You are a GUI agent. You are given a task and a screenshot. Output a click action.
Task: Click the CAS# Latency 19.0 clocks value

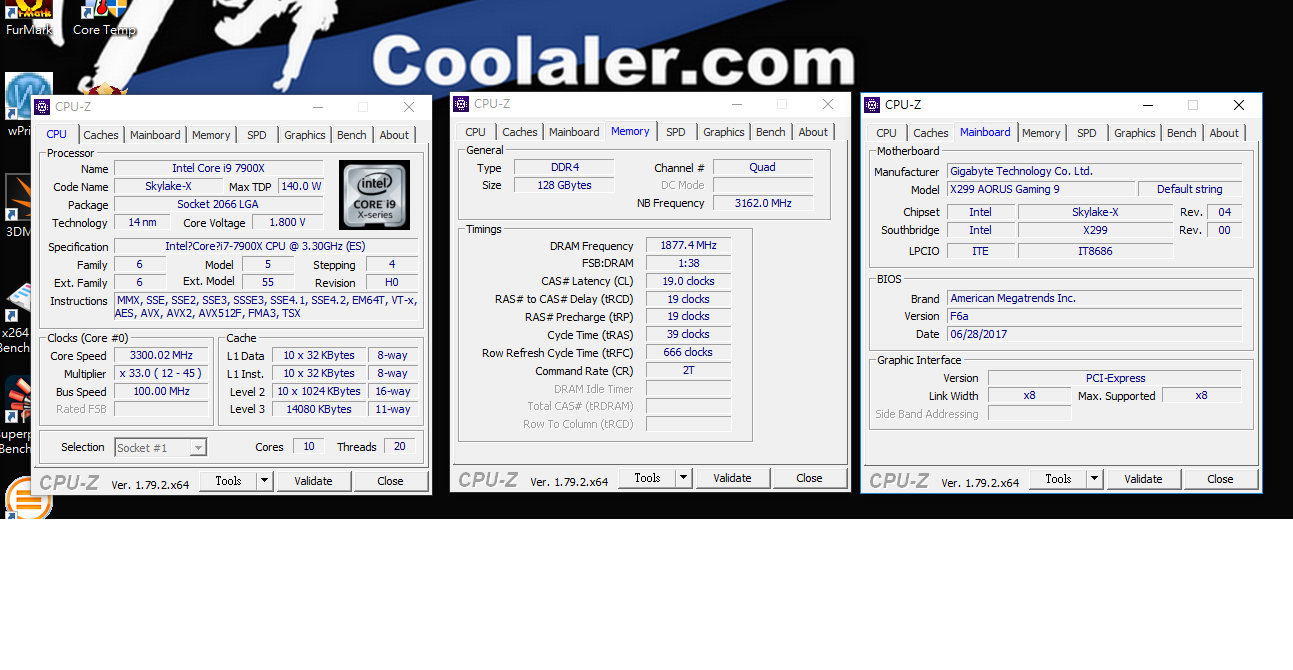point(689,281)
